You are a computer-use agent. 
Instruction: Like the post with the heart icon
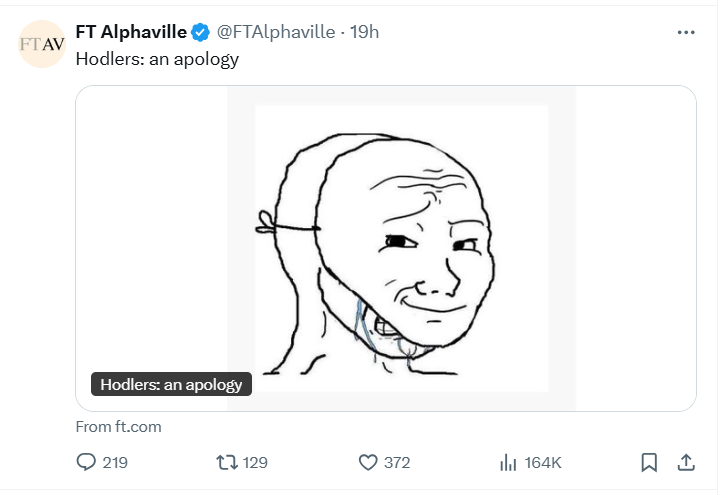click(367, 462)
